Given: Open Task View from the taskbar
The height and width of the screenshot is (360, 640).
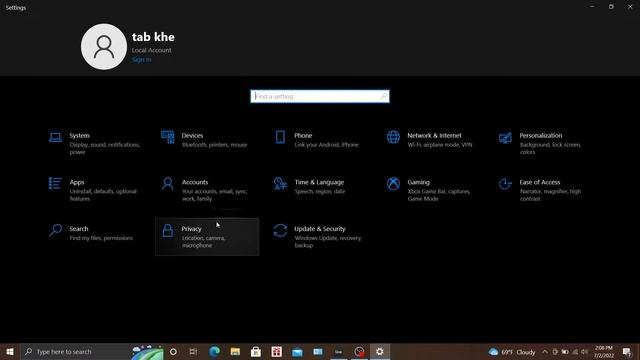Looking at the screenshot, I should 193,351.
